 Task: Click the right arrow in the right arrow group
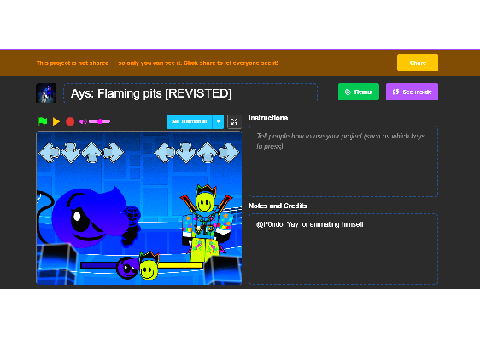point(229,152)
